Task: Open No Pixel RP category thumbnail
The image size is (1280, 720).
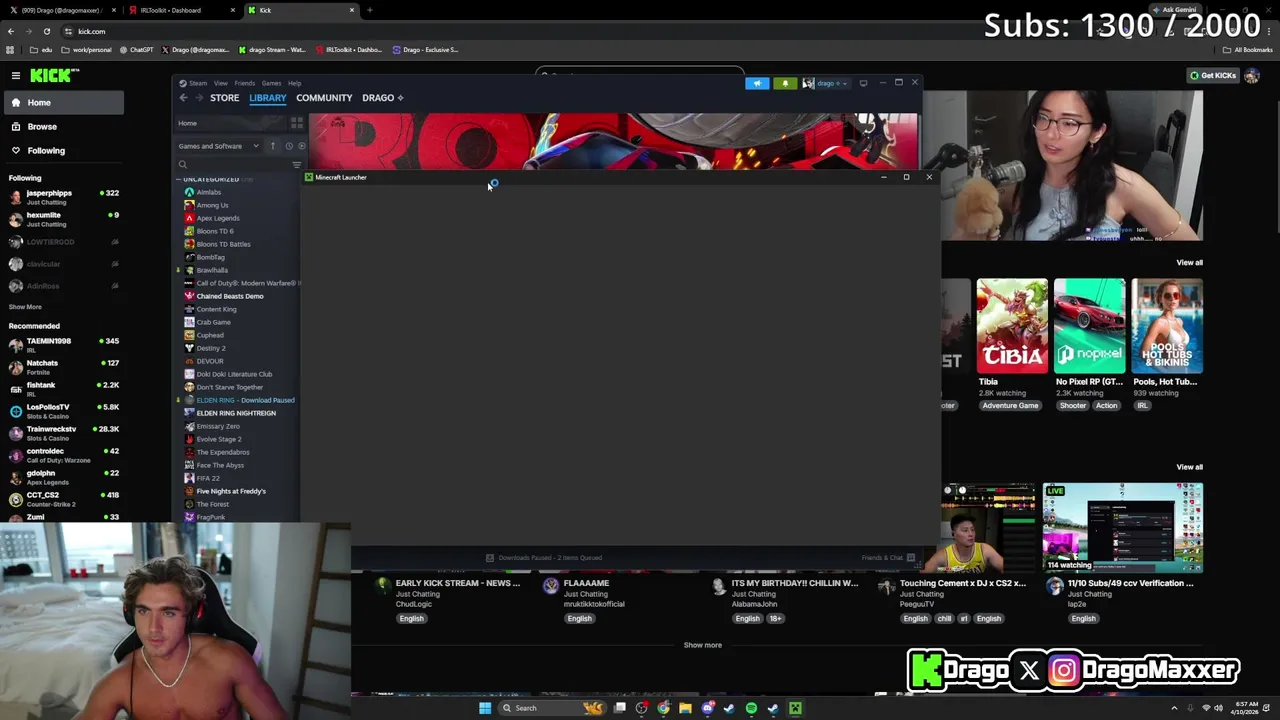Action: [1089, 325]
